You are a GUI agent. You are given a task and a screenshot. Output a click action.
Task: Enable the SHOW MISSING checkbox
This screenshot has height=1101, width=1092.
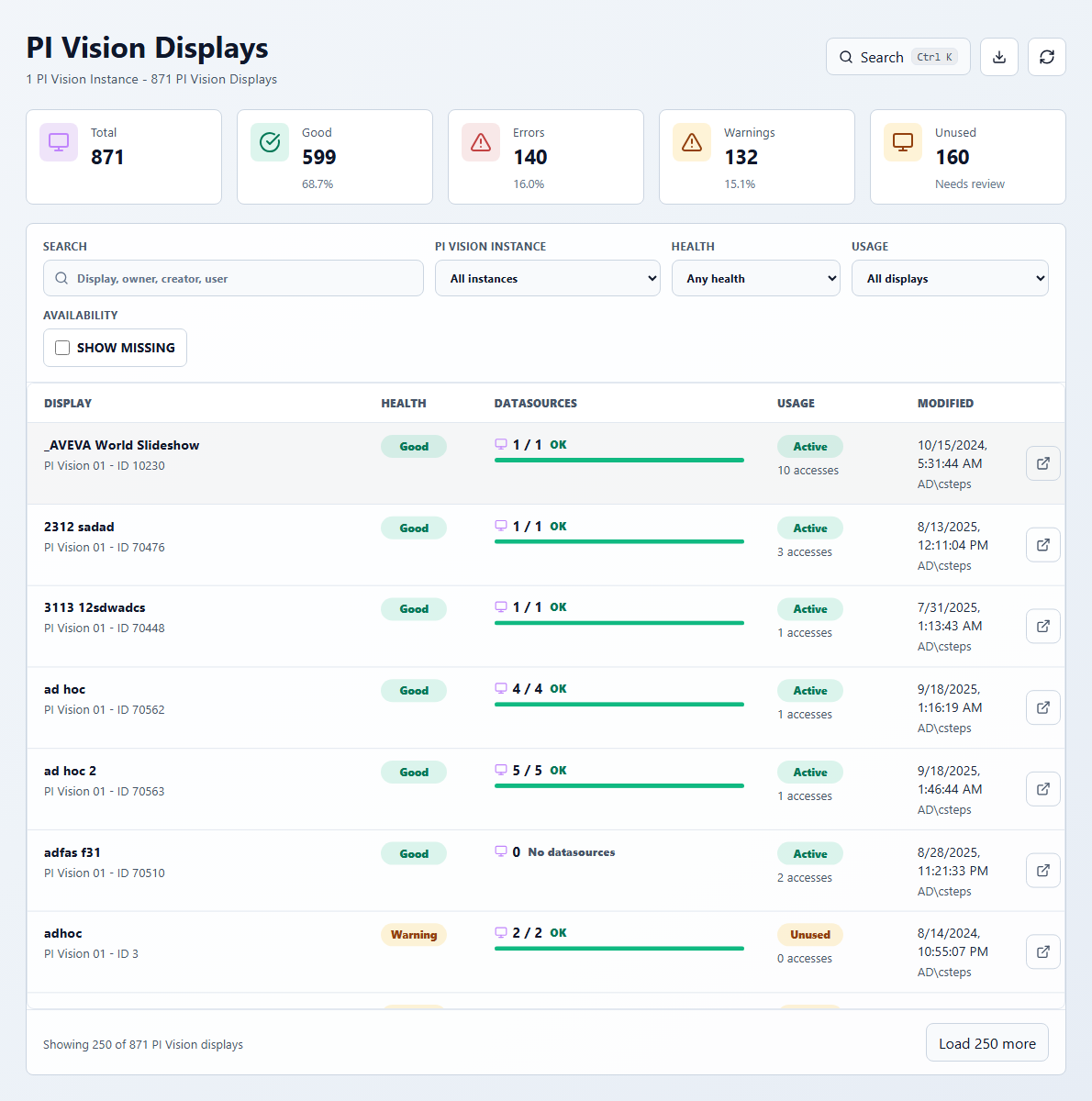pyautogui.click(x=62, y=348)
